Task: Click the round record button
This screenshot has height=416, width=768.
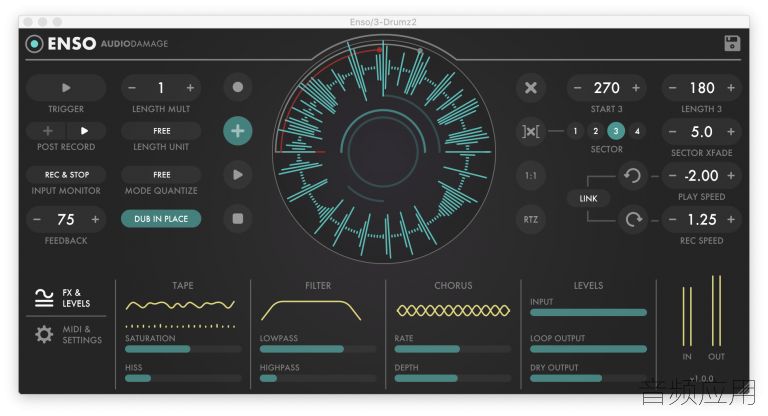Action: click(238, 87)
